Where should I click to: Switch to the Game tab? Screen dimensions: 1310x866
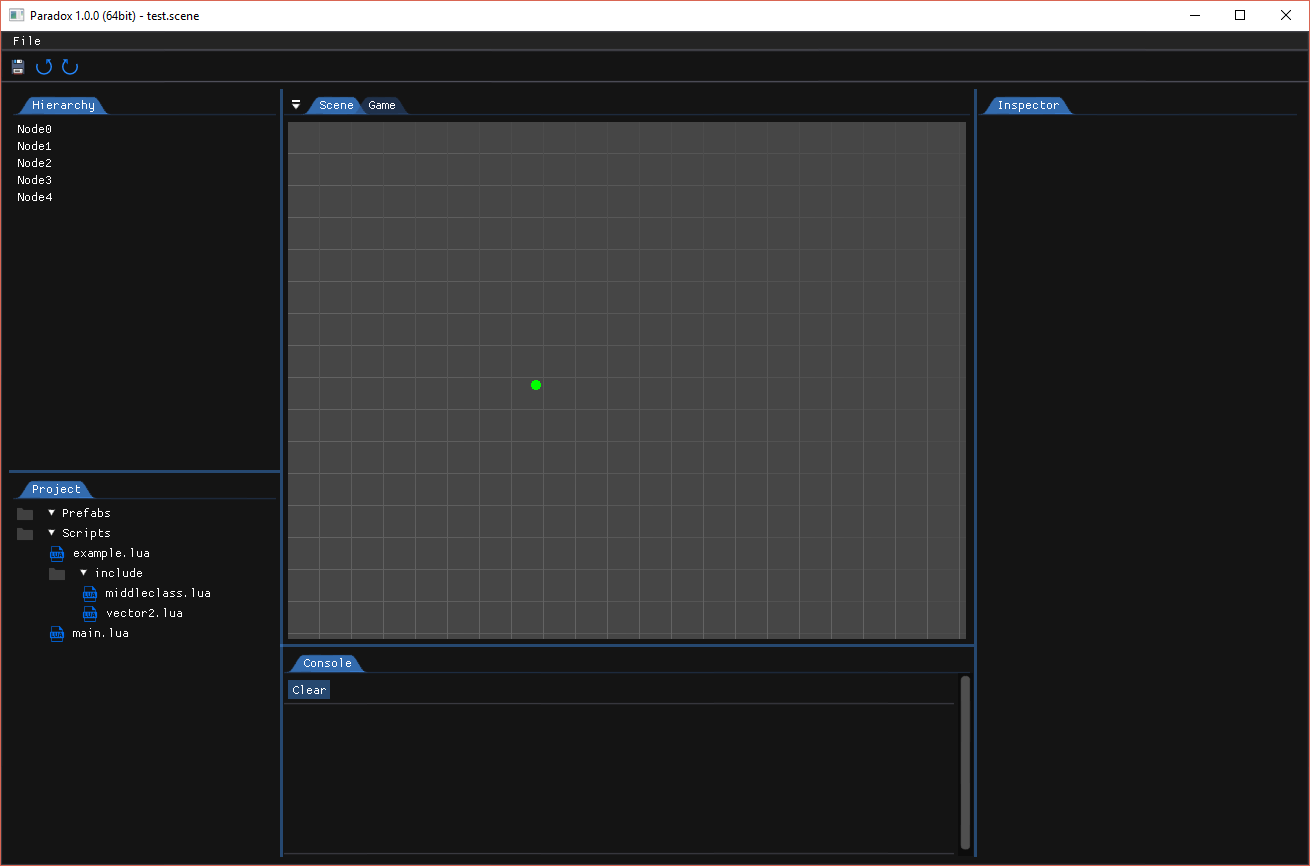(x=382, y=105)
